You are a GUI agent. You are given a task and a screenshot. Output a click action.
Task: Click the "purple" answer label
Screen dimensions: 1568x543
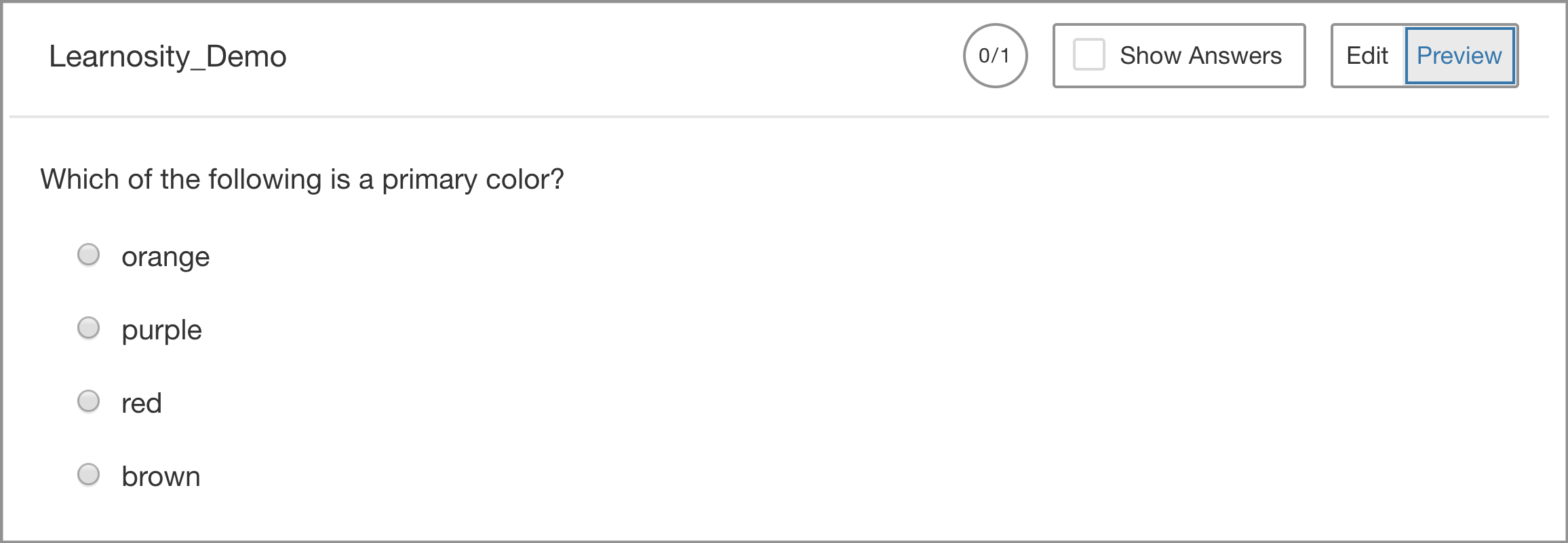[x=161, y=331]
